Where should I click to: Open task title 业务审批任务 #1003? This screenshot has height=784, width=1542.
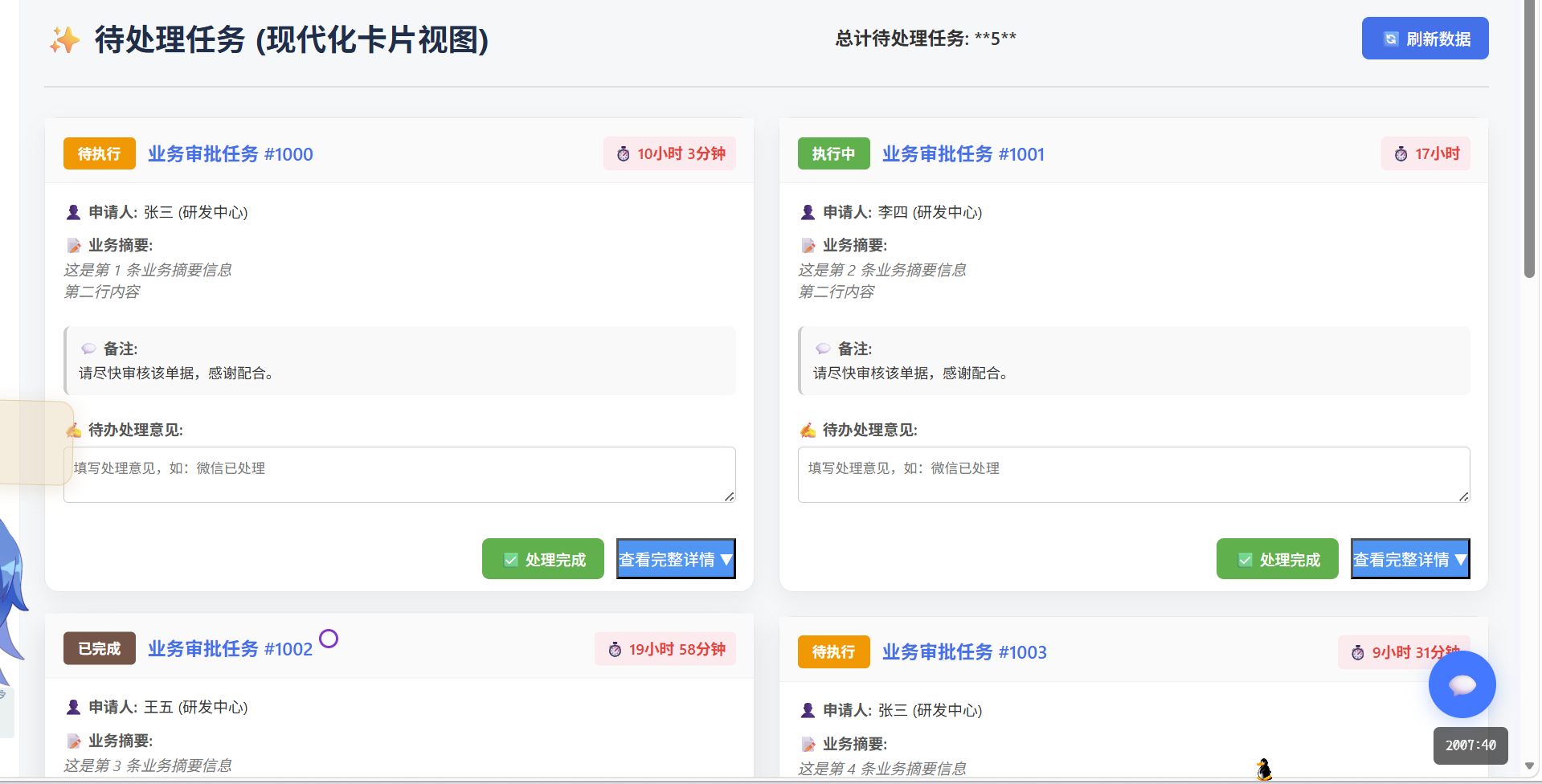point(964,652)
